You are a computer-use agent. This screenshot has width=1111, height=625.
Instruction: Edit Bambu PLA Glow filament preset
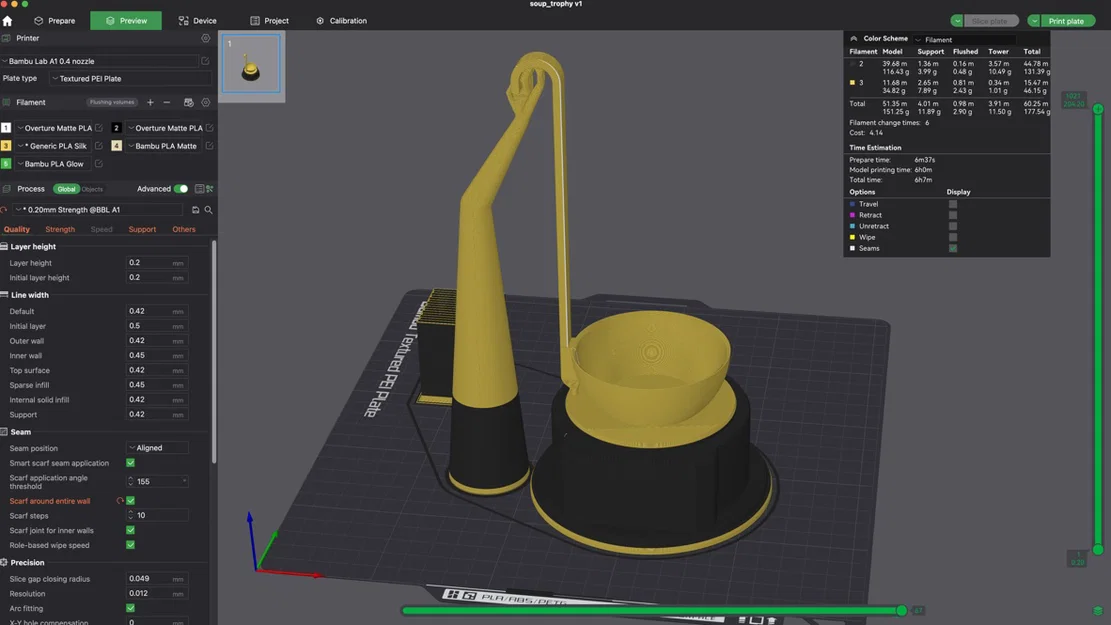coord(99,164)
